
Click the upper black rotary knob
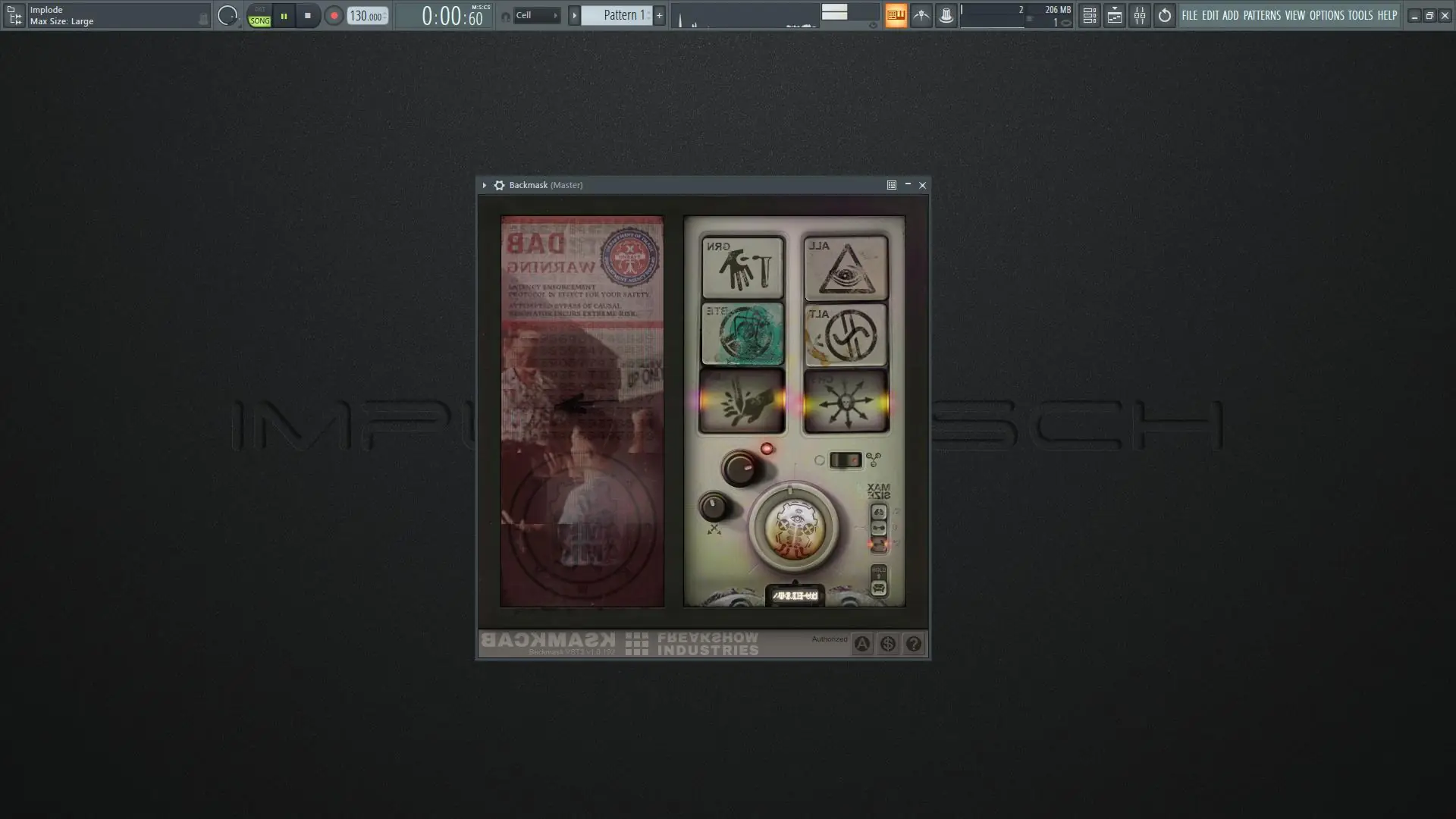739,468
